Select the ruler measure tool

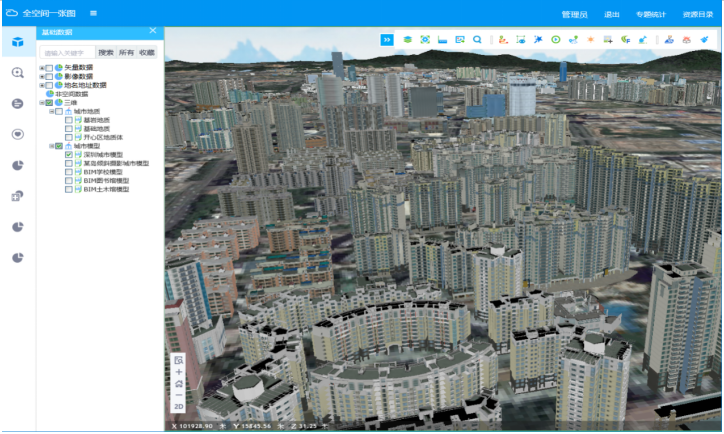coord(442,40)
